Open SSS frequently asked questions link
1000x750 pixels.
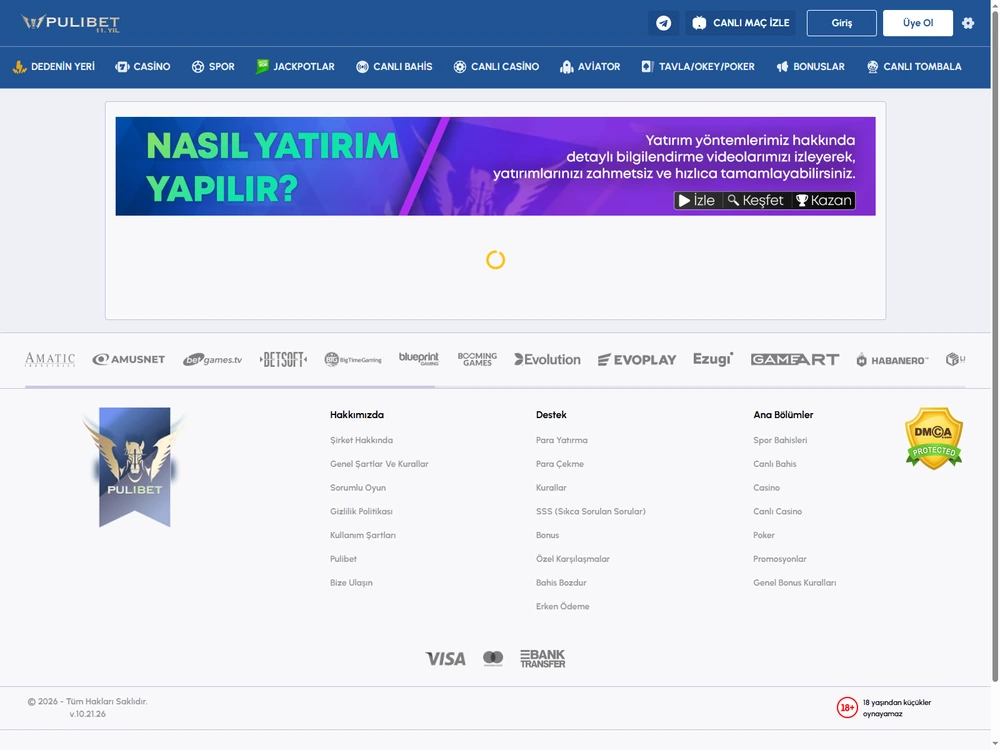tap(591, 511)
